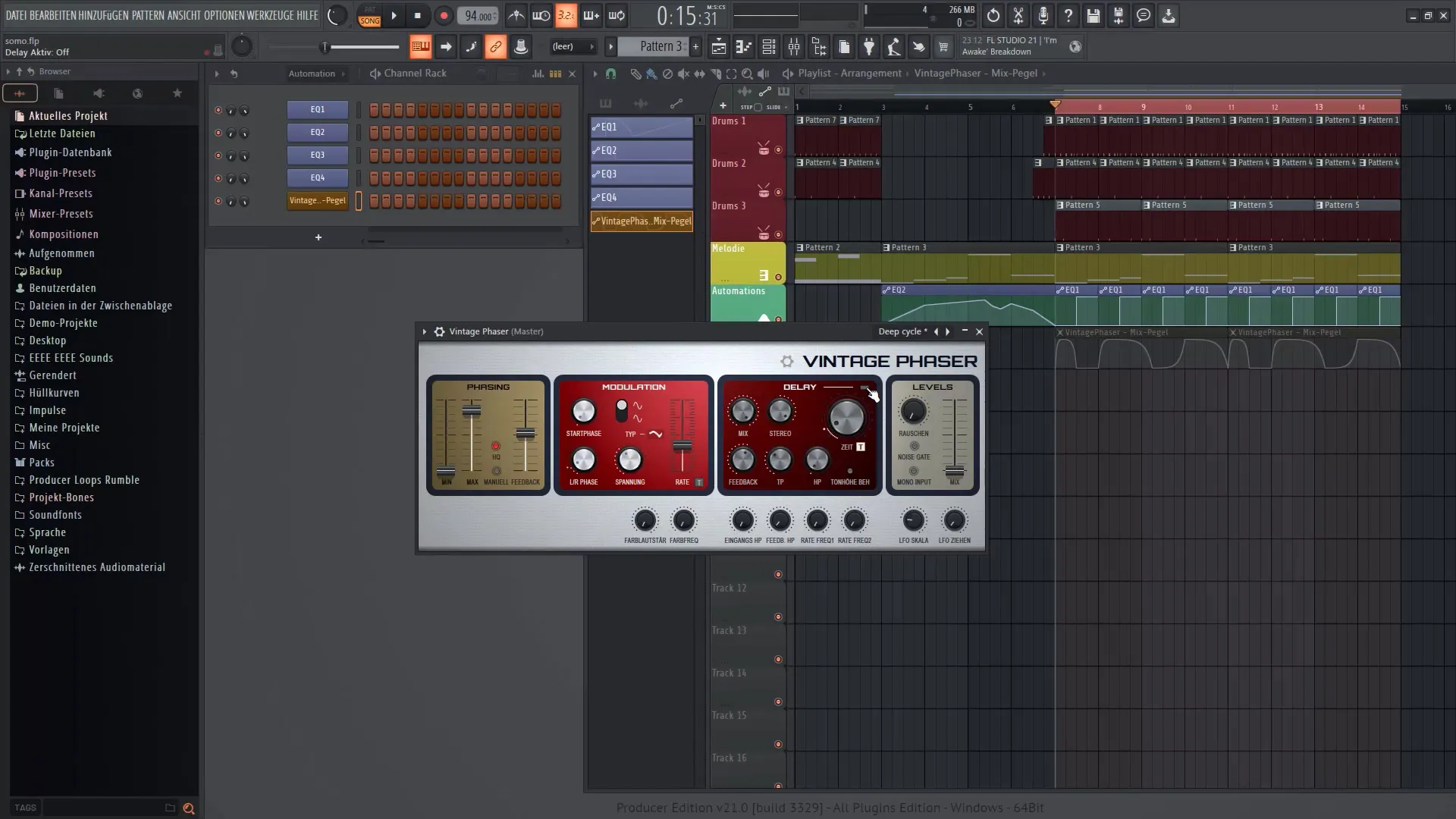Click the wait-for-input-to-start-playing icon

coord(541,15)
